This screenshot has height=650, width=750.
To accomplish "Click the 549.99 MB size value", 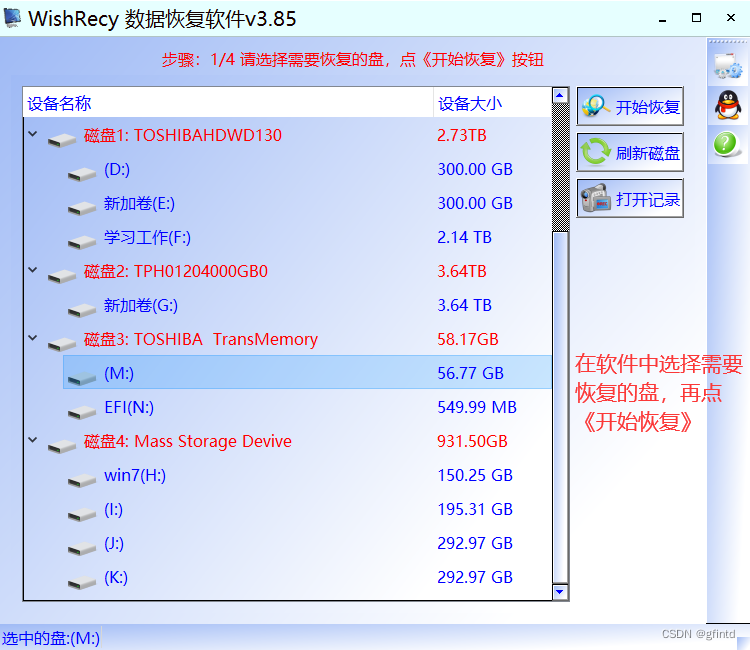I will [x=477, y=407].
